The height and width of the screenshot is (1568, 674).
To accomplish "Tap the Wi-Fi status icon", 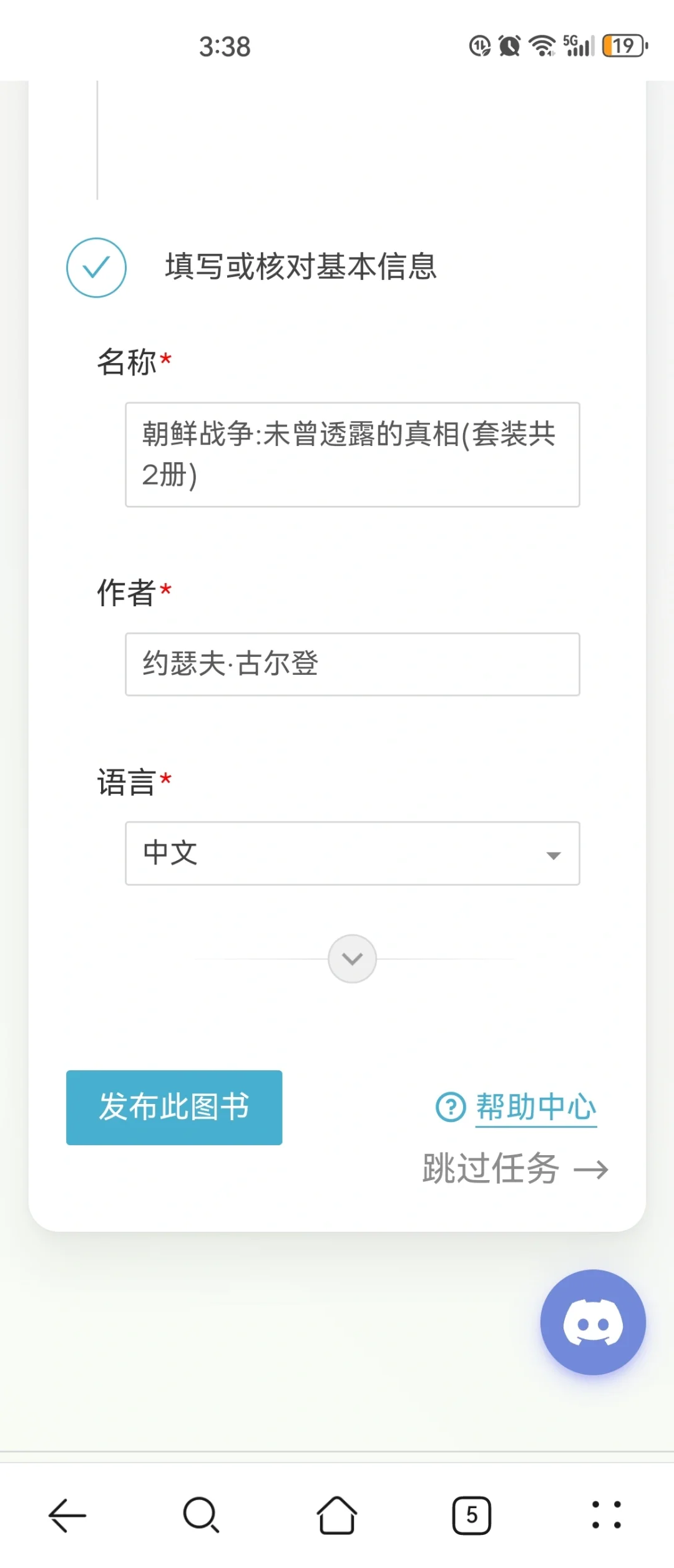I will [x=542, y=46].
